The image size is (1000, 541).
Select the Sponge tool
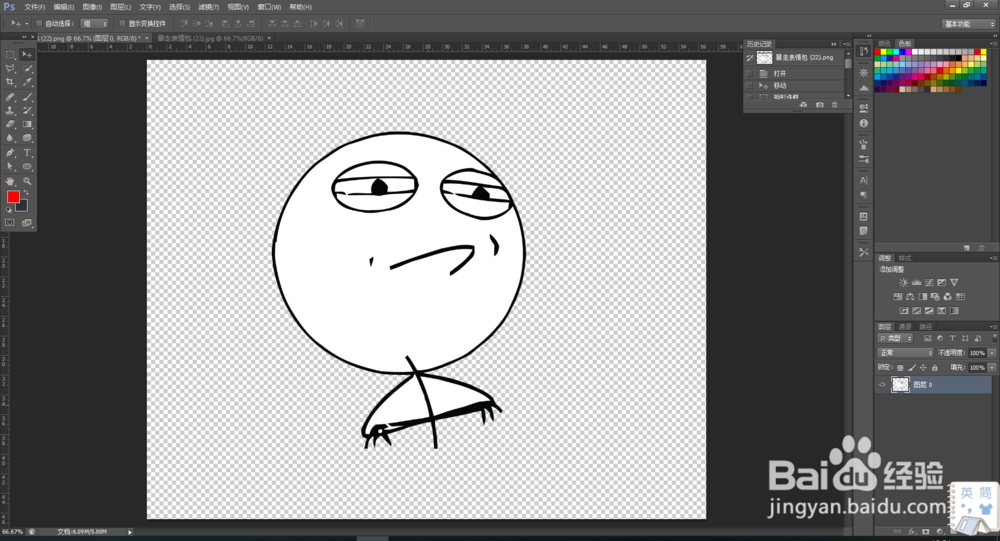tap(27, 138)
